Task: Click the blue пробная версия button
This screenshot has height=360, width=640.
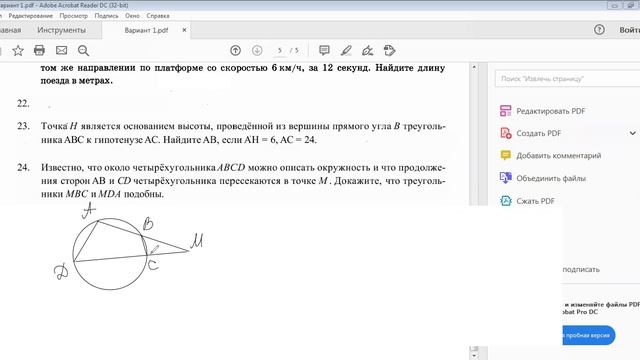Action: [x=589, y=335]
